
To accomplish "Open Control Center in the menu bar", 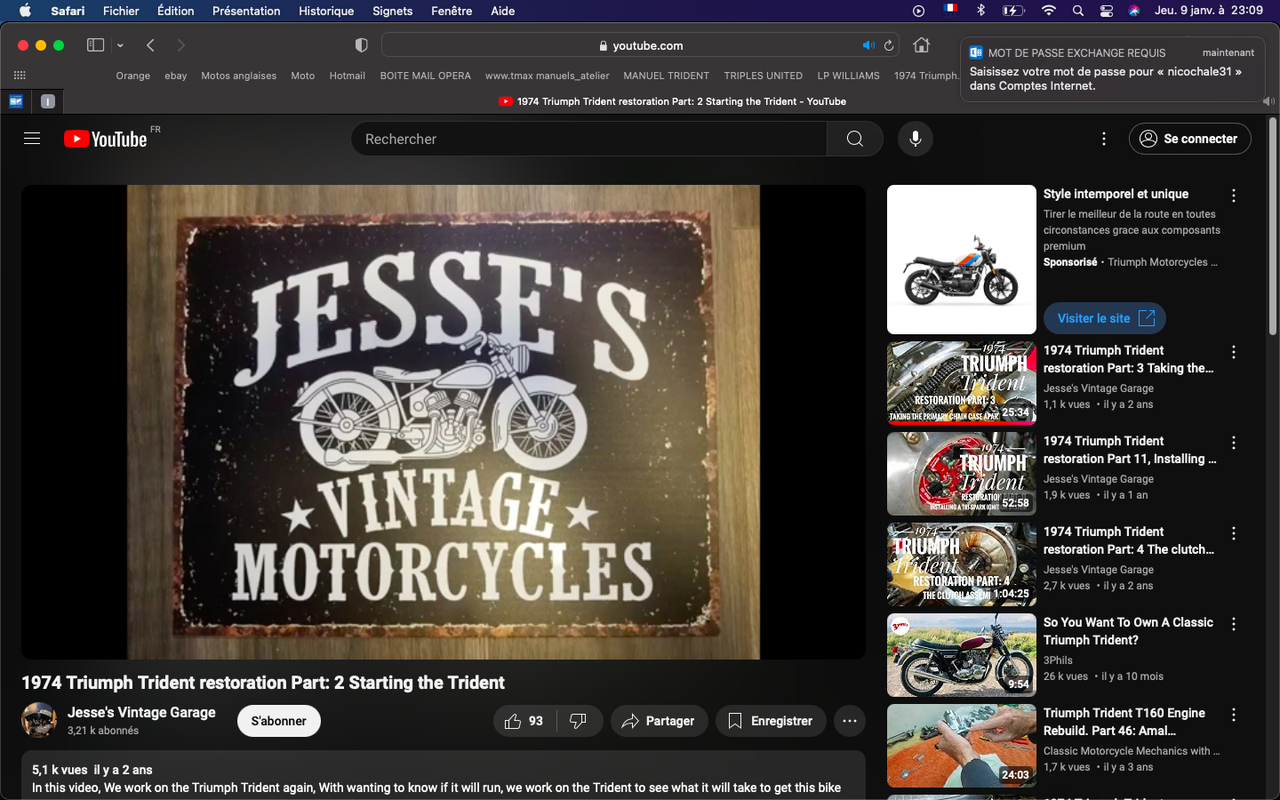I will point(1106,11).
